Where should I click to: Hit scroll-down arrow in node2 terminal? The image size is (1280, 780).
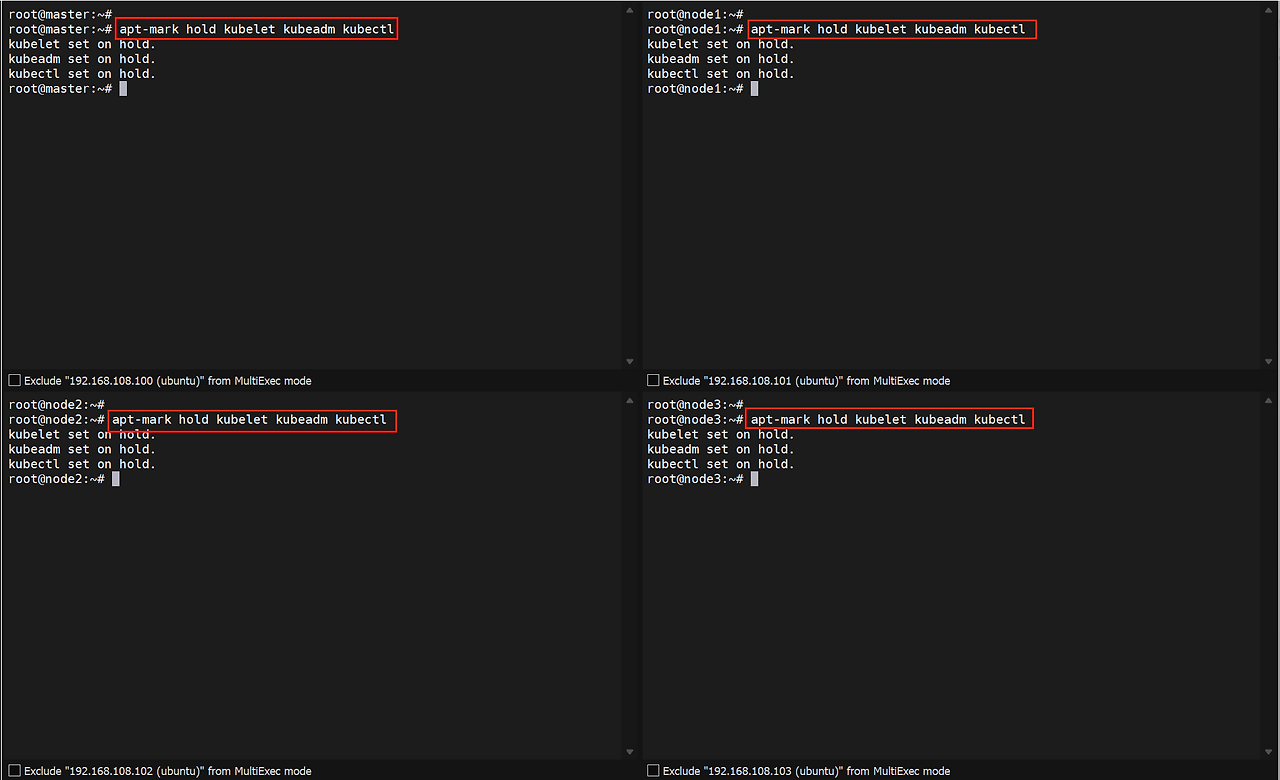pyautogui.click(x=630, y=752)
